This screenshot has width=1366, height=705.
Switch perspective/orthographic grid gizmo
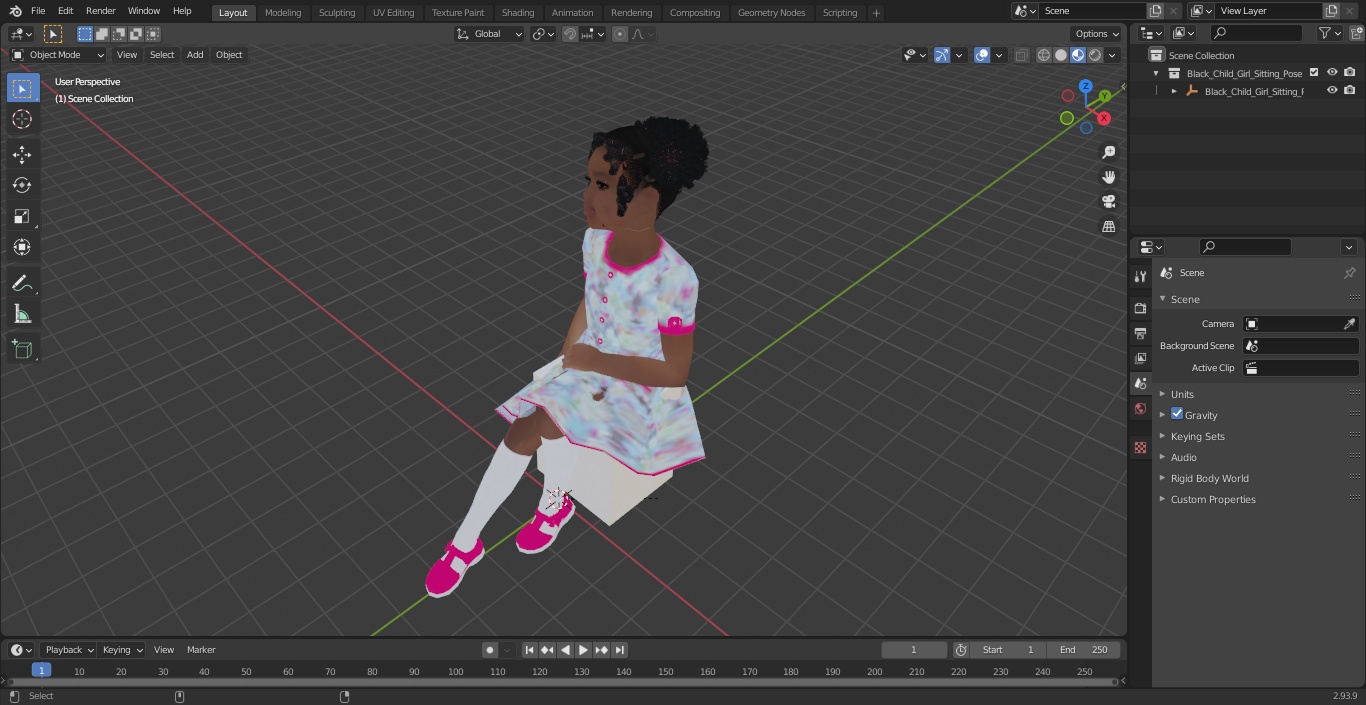click(1108, 226)
